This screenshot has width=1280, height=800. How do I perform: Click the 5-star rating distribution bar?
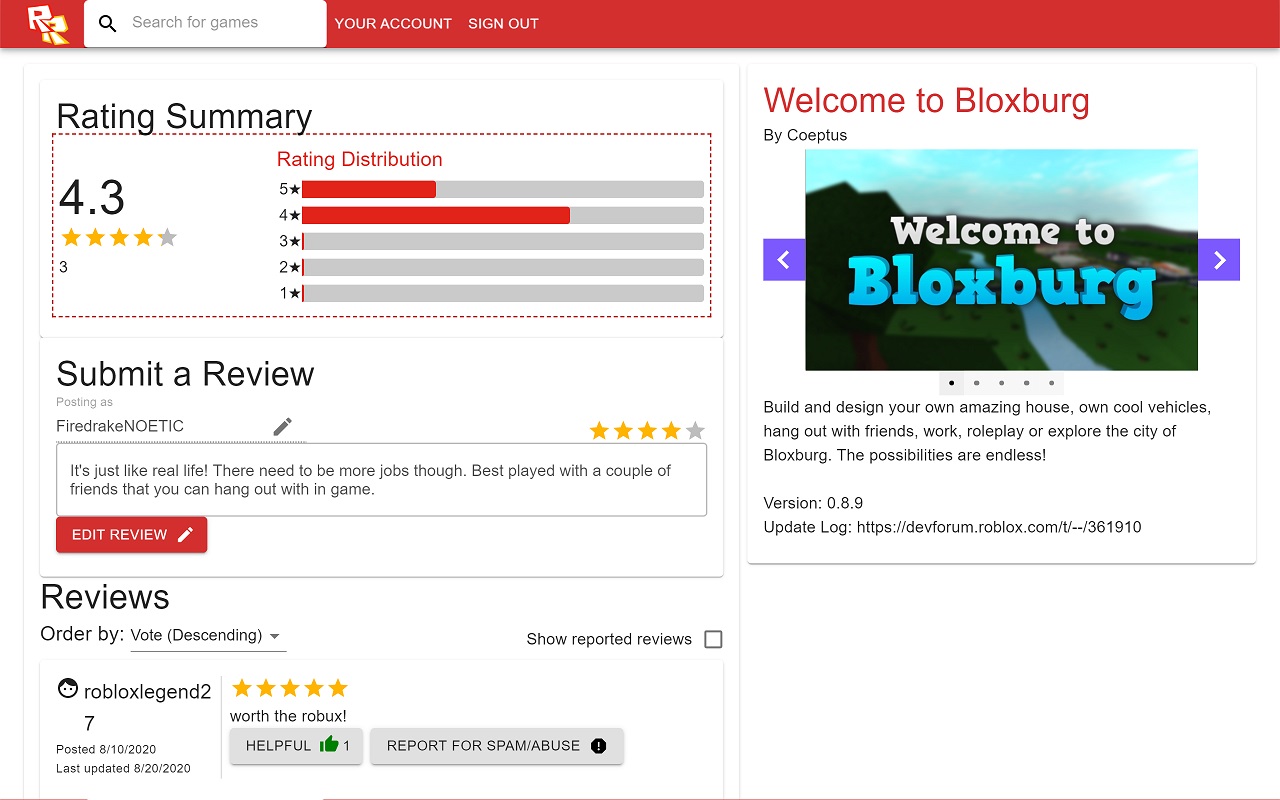click(x=503, y=189)
